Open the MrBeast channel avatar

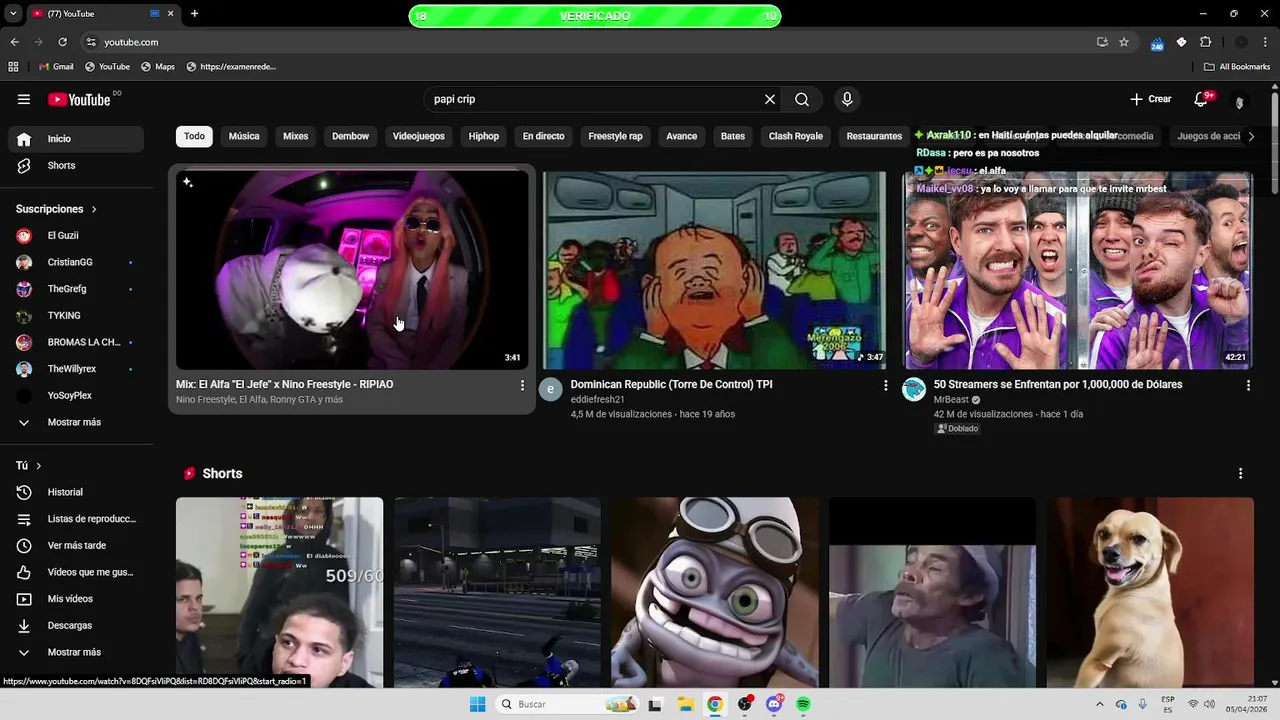click(x=914, y=389)
